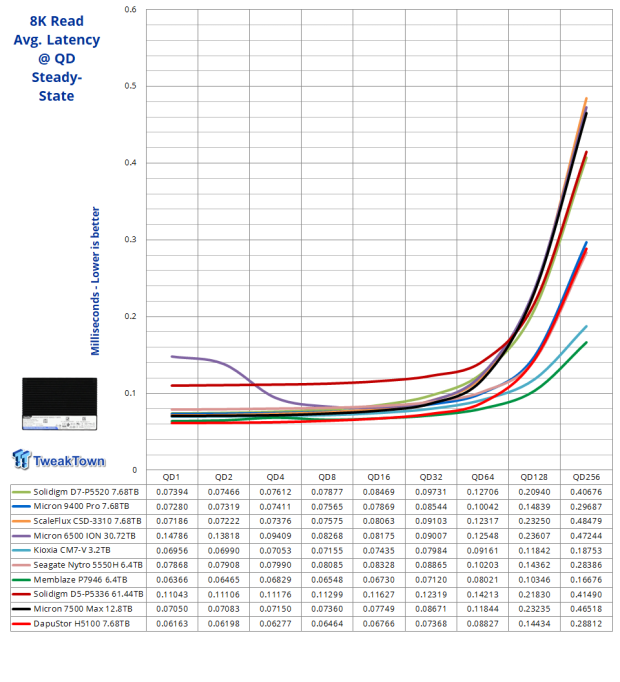This screenshot has width=620, height=682.
Task: Select the DapuStor H5100 7.68TB legend label
Action: click(x=81, y=624)
